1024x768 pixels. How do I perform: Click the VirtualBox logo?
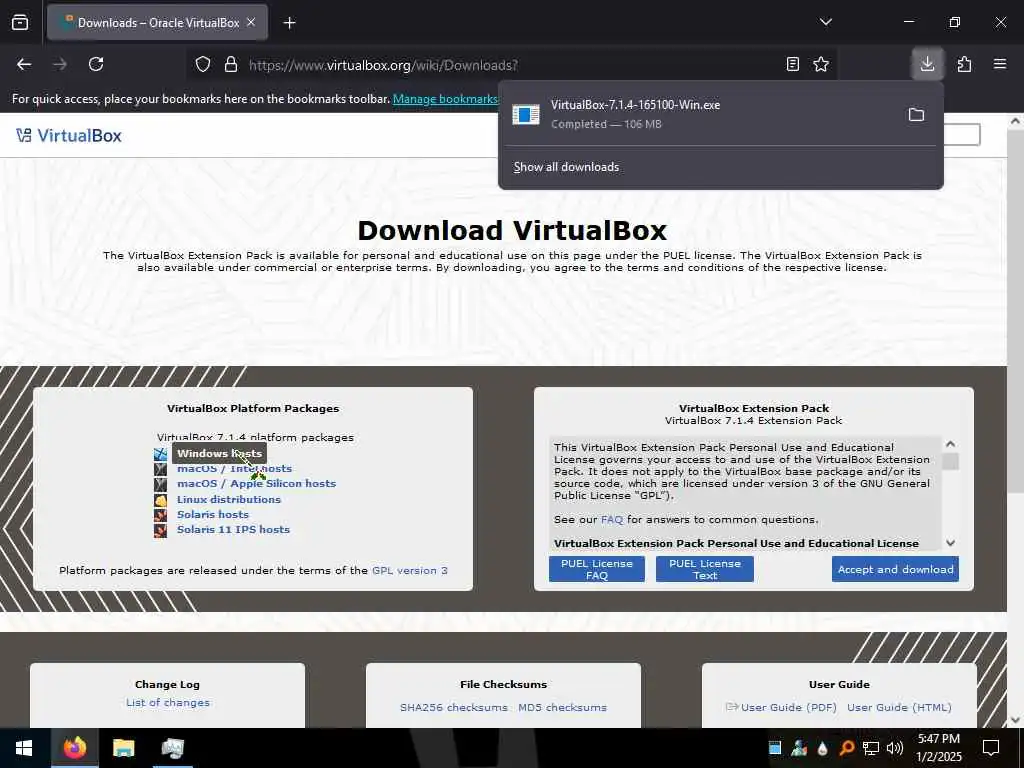point(69,135)
